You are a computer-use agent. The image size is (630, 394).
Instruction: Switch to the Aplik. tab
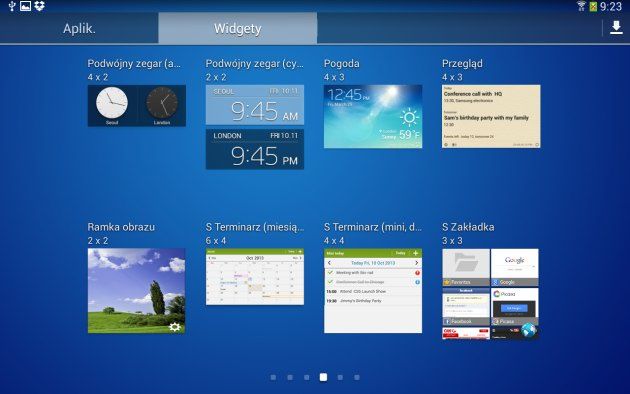coord(79,29)
